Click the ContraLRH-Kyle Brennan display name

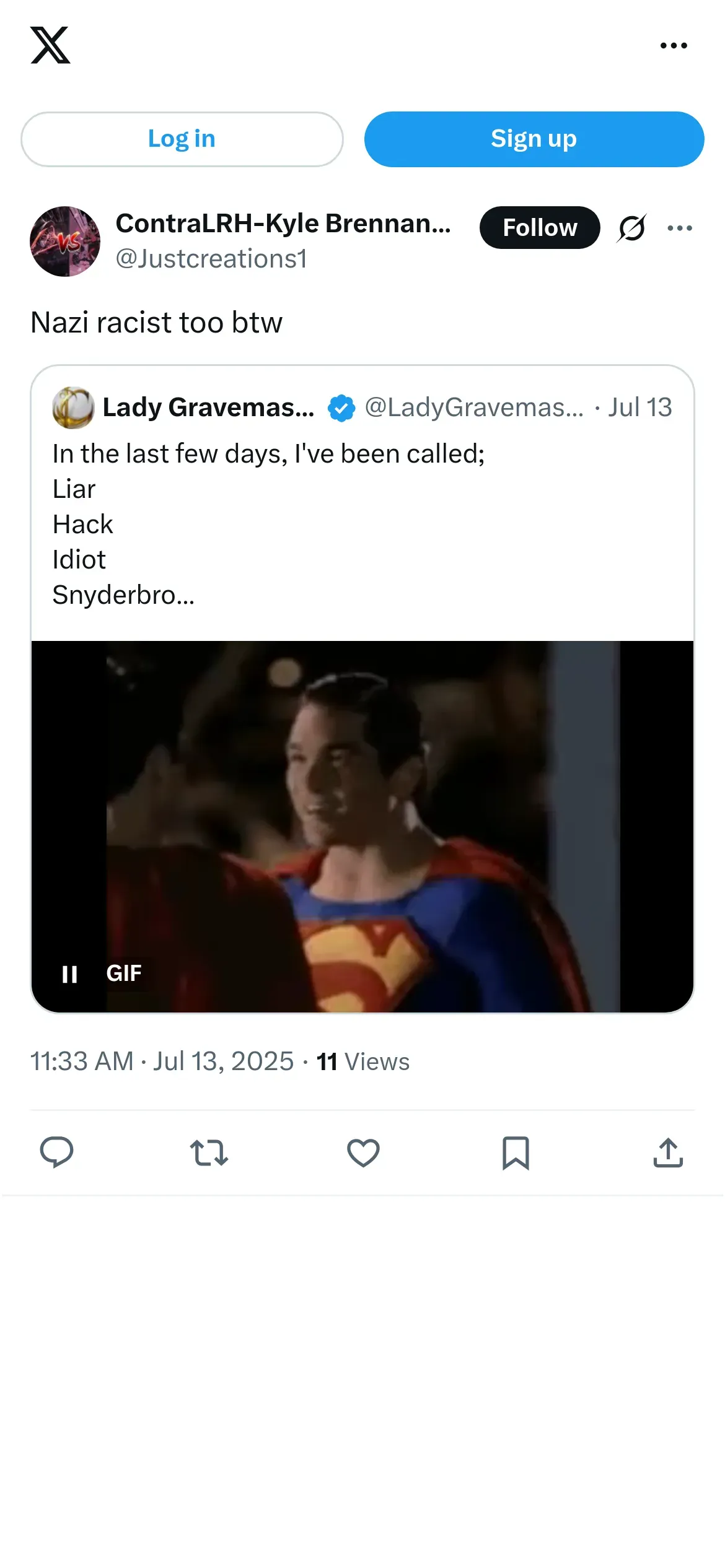pyautogui.click(x=283, y=224)
